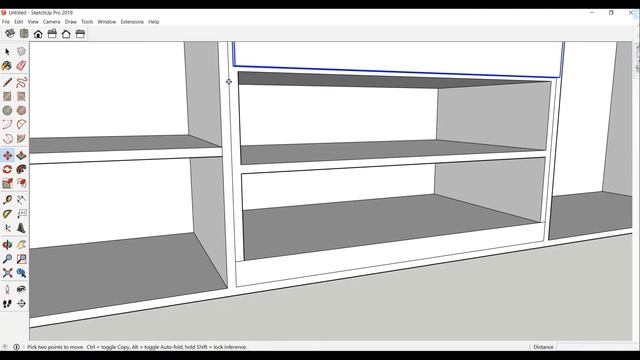Switch to the Front view

[38, 33]
